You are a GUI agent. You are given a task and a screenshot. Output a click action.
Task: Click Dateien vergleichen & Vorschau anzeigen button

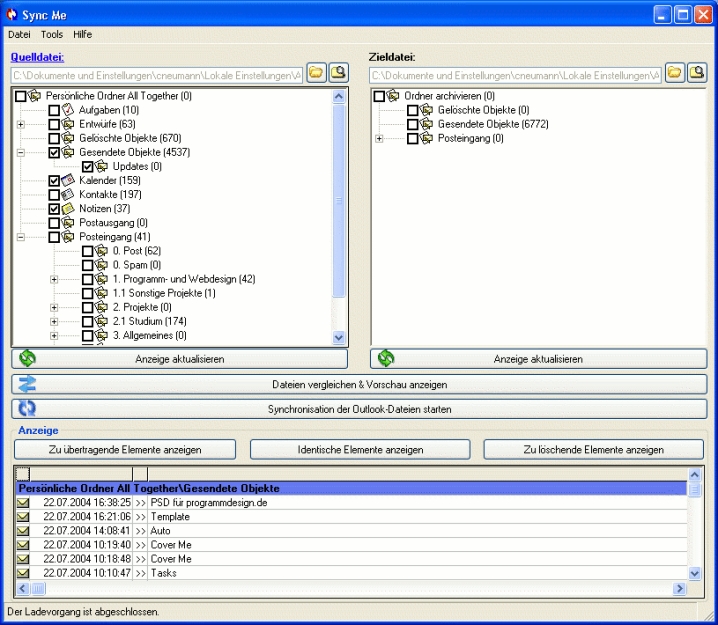[359, 384]
